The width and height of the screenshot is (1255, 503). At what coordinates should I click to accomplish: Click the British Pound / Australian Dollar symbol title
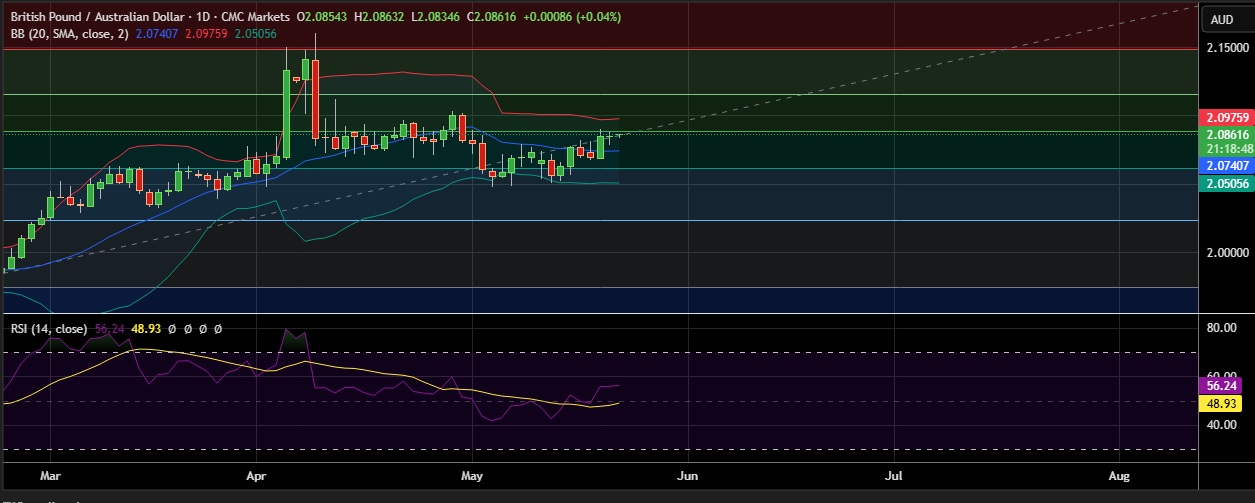[x=97, y=18]
